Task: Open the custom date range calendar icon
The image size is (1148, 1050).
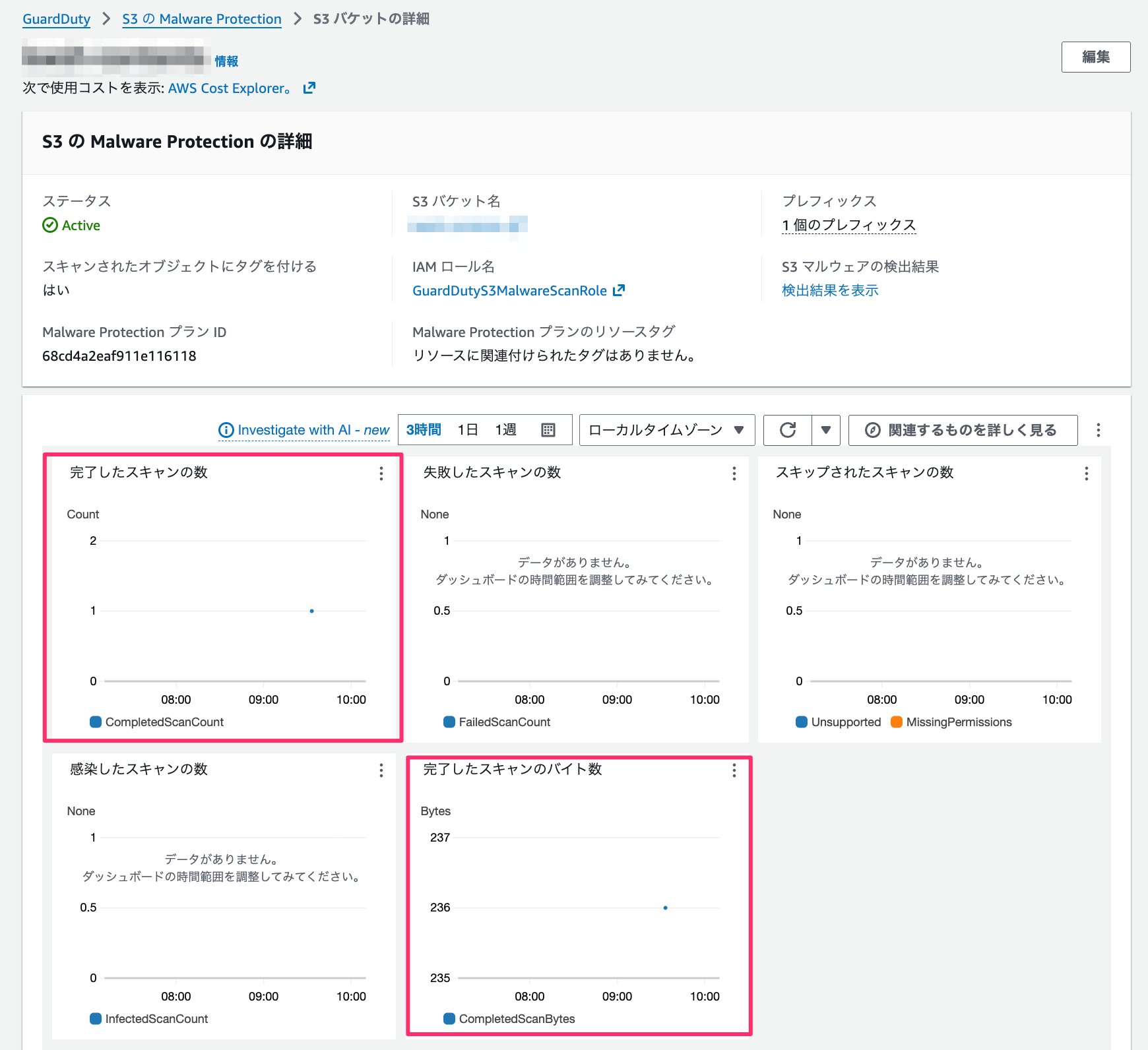Action: (x=548, y=430)
